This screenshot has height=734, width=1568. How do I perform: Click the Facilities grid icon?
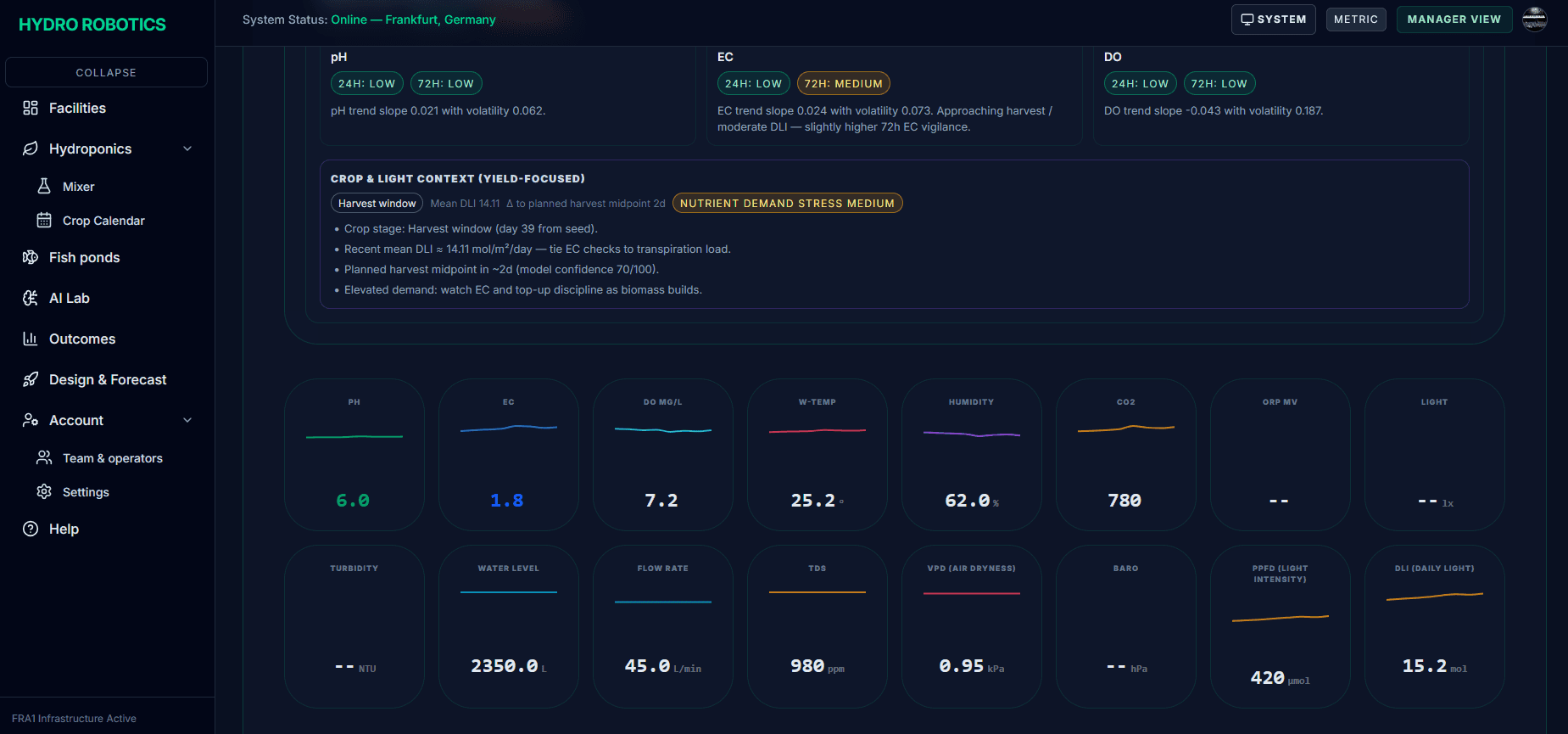point(31,108)
